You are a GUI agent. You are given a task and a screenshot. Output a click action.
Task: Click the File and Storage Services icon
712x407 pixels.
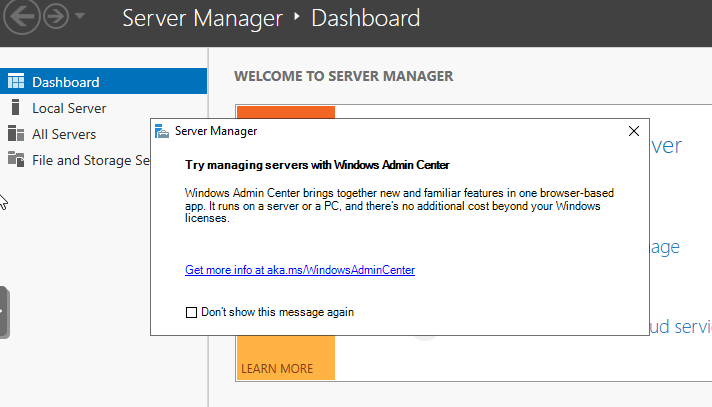pyautogui.click(x=16, y=159)
